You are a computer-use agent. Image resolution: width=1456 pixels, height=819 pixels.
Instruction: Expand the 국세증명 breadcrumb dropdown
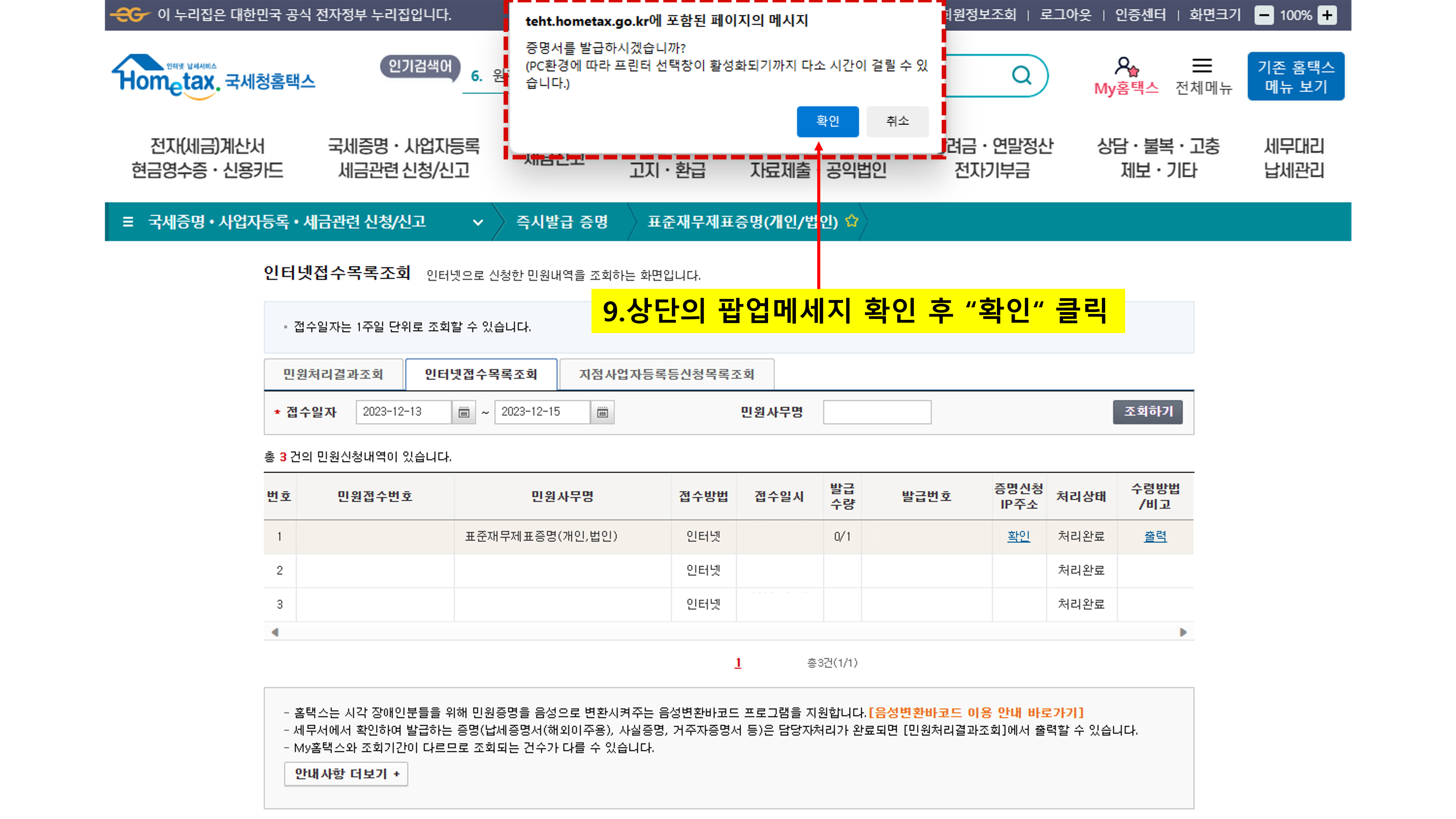[478, 222]
